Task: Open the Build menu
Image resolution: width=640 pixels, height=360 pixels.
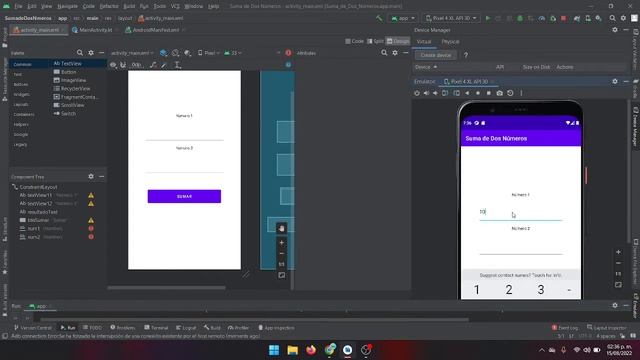Action: (x=129, y=6)
